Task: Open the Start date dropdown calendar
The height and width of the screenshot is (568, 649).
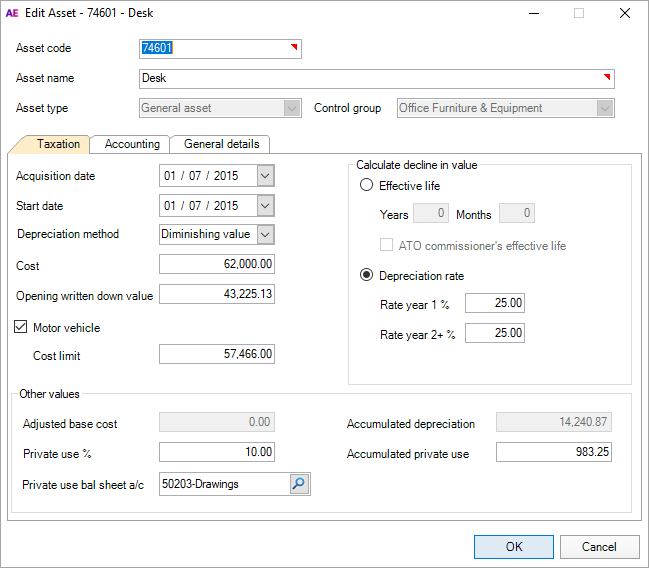Action: point(265,205)
